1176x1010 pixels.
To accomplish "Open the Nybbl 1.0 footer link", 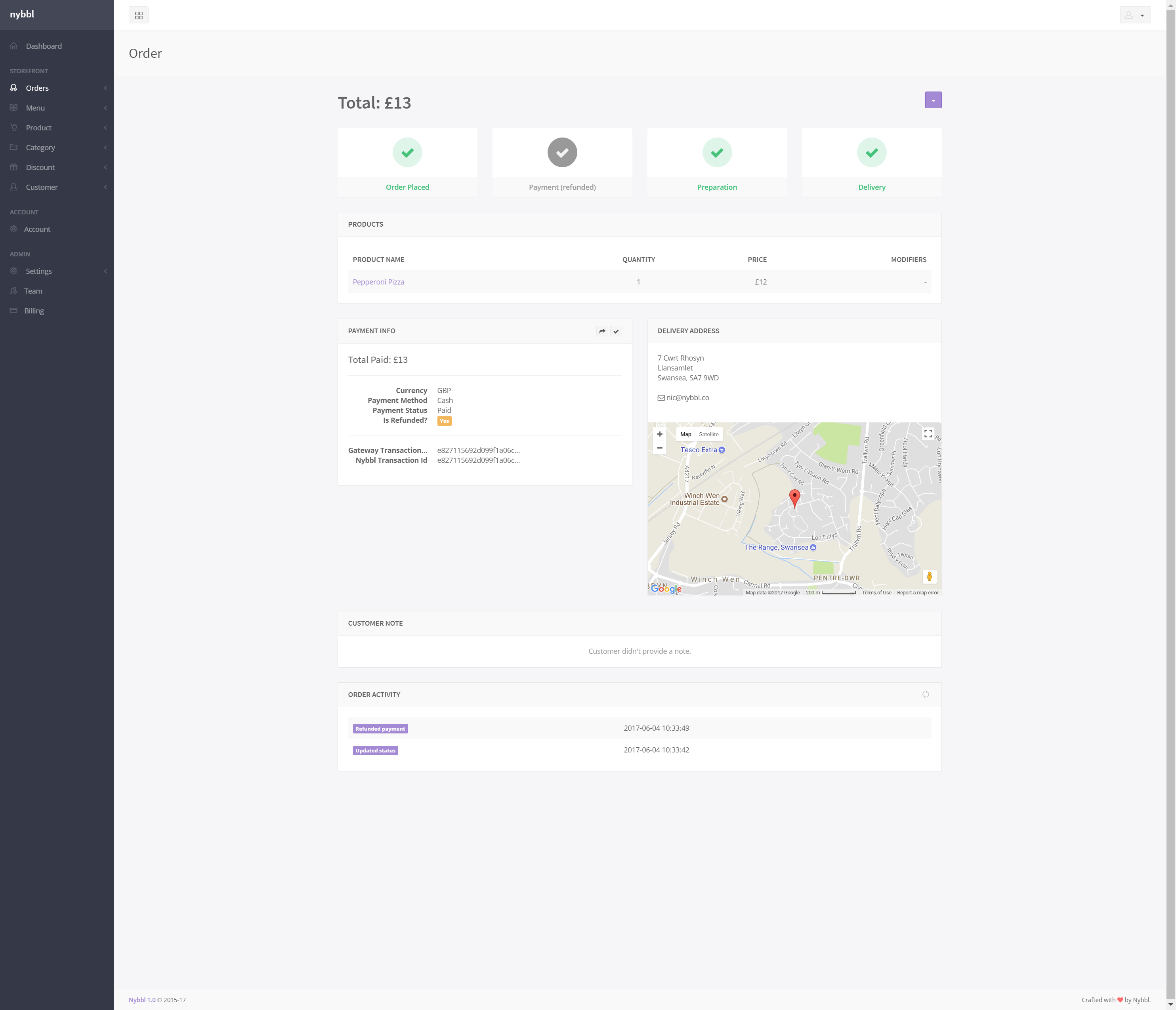I will click(x=142, y=1000).
